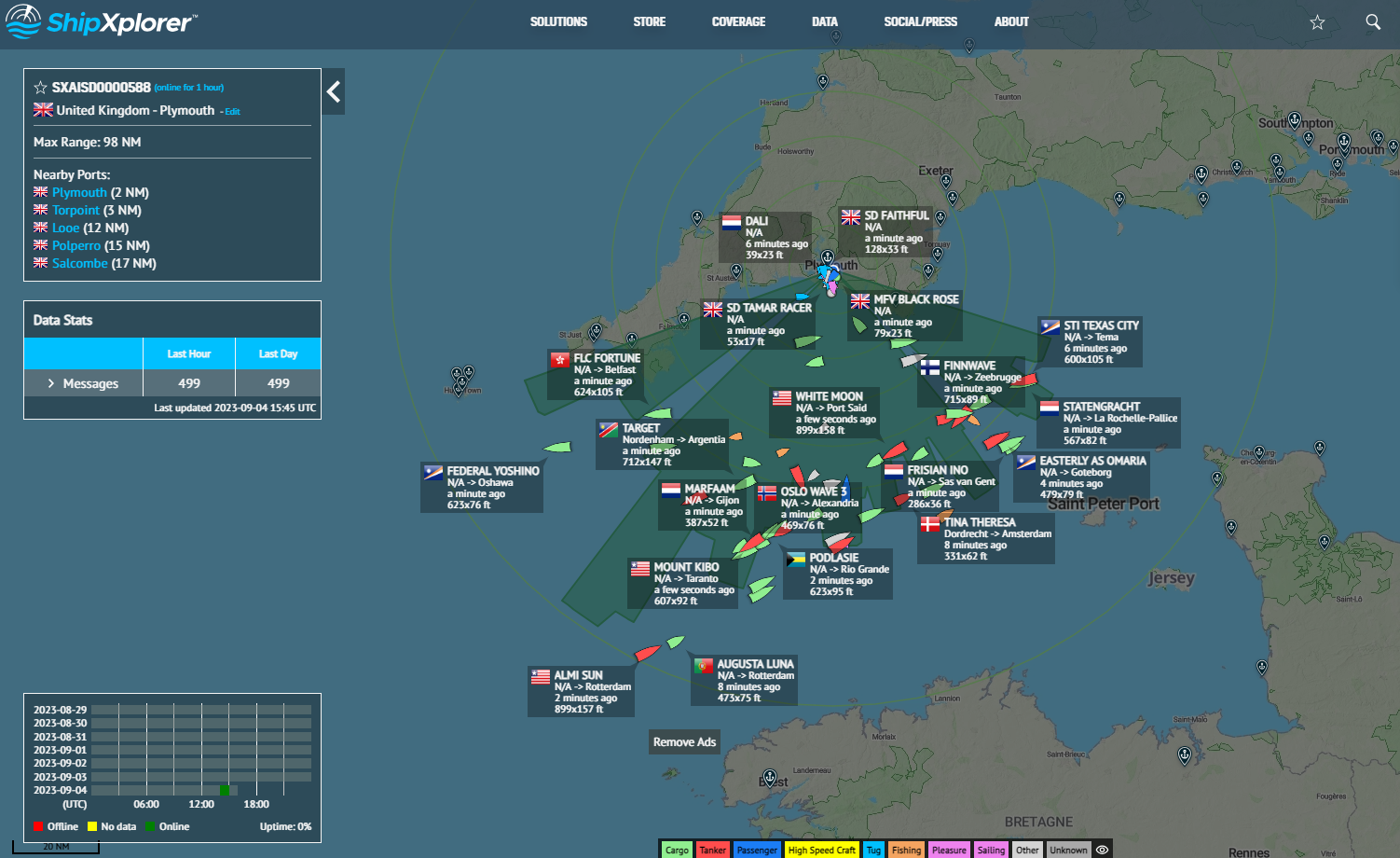Collapse the left station info panel
The image size is (1400, 858).
[334, 91]
